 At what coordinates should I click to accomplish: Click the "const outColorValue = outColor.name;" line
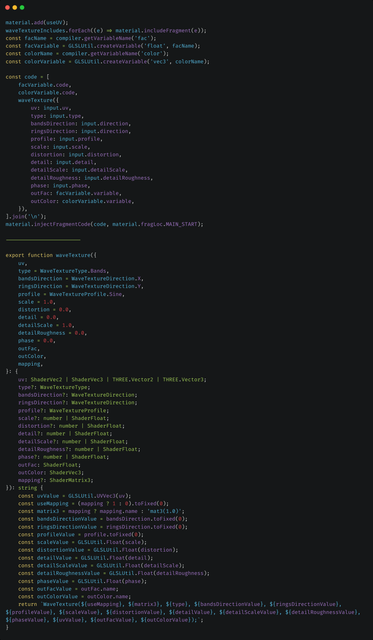coord(75,597)
